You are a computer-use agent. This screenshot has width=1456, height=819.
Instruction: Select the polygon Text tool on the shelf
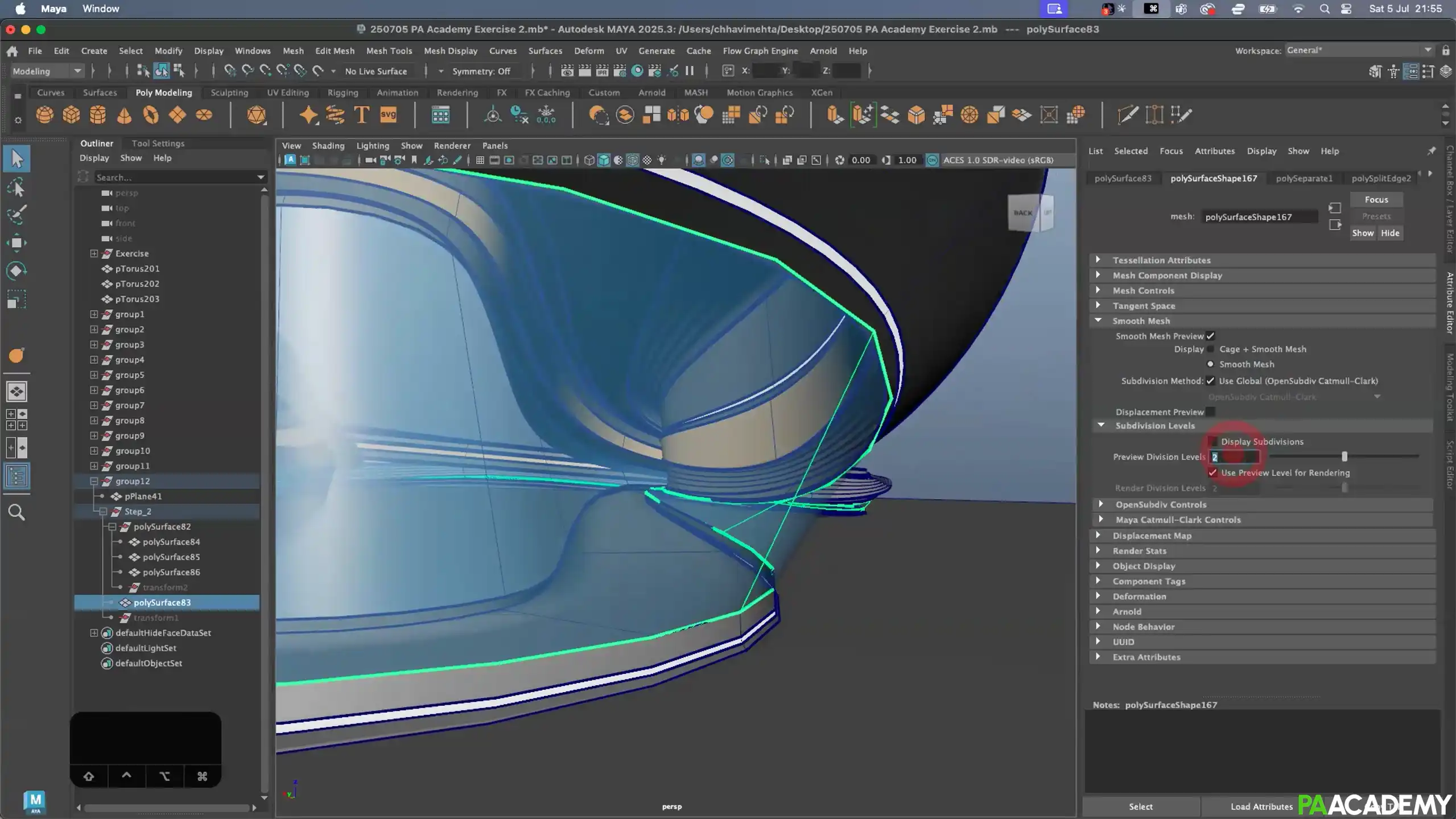pos(361,115)
